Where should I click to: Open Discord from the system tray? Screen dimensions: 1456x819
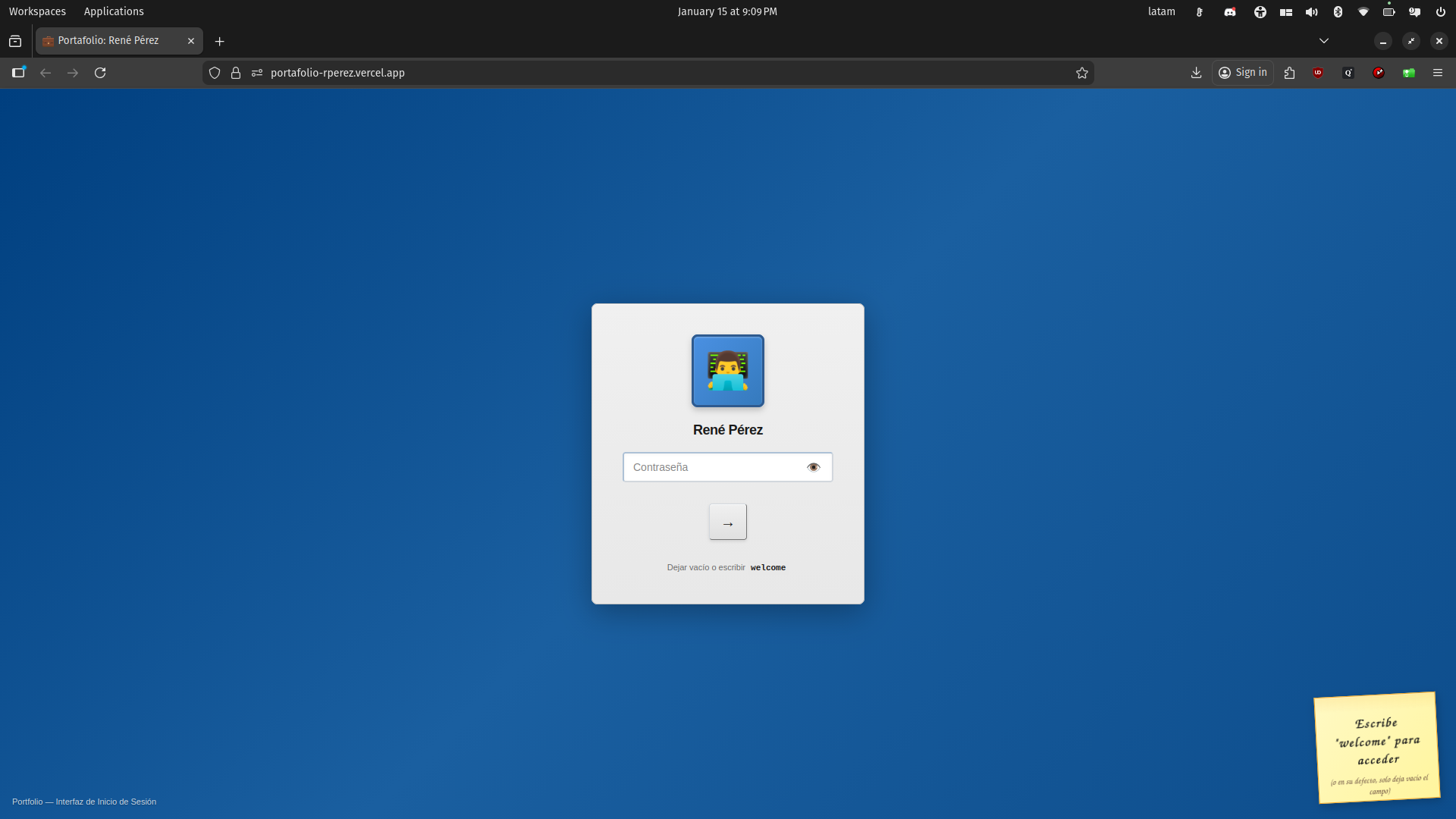[x=1229, y=11]
